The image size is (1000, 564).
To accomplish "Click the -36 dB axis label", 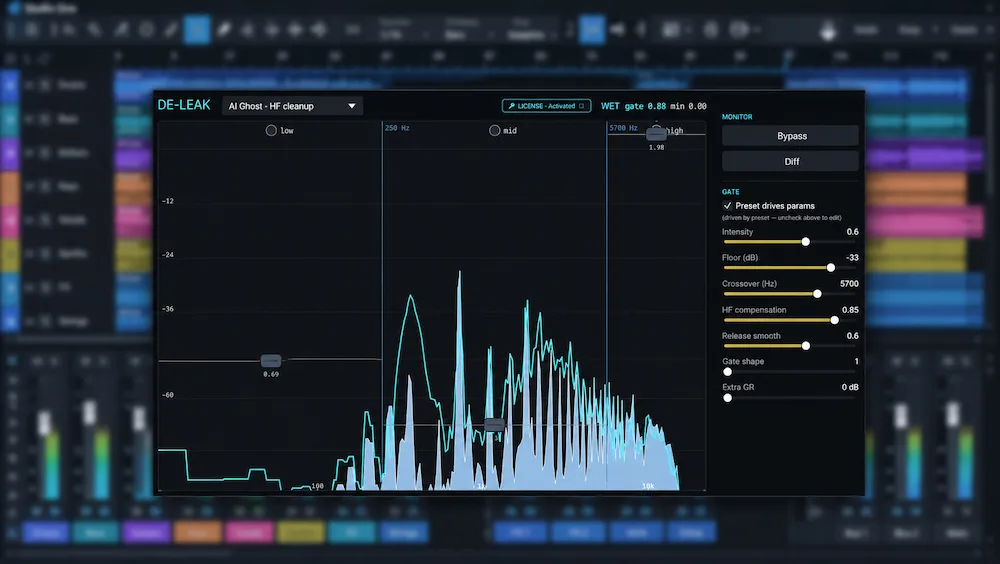I will pyautogui.click(x=168, y=309).
